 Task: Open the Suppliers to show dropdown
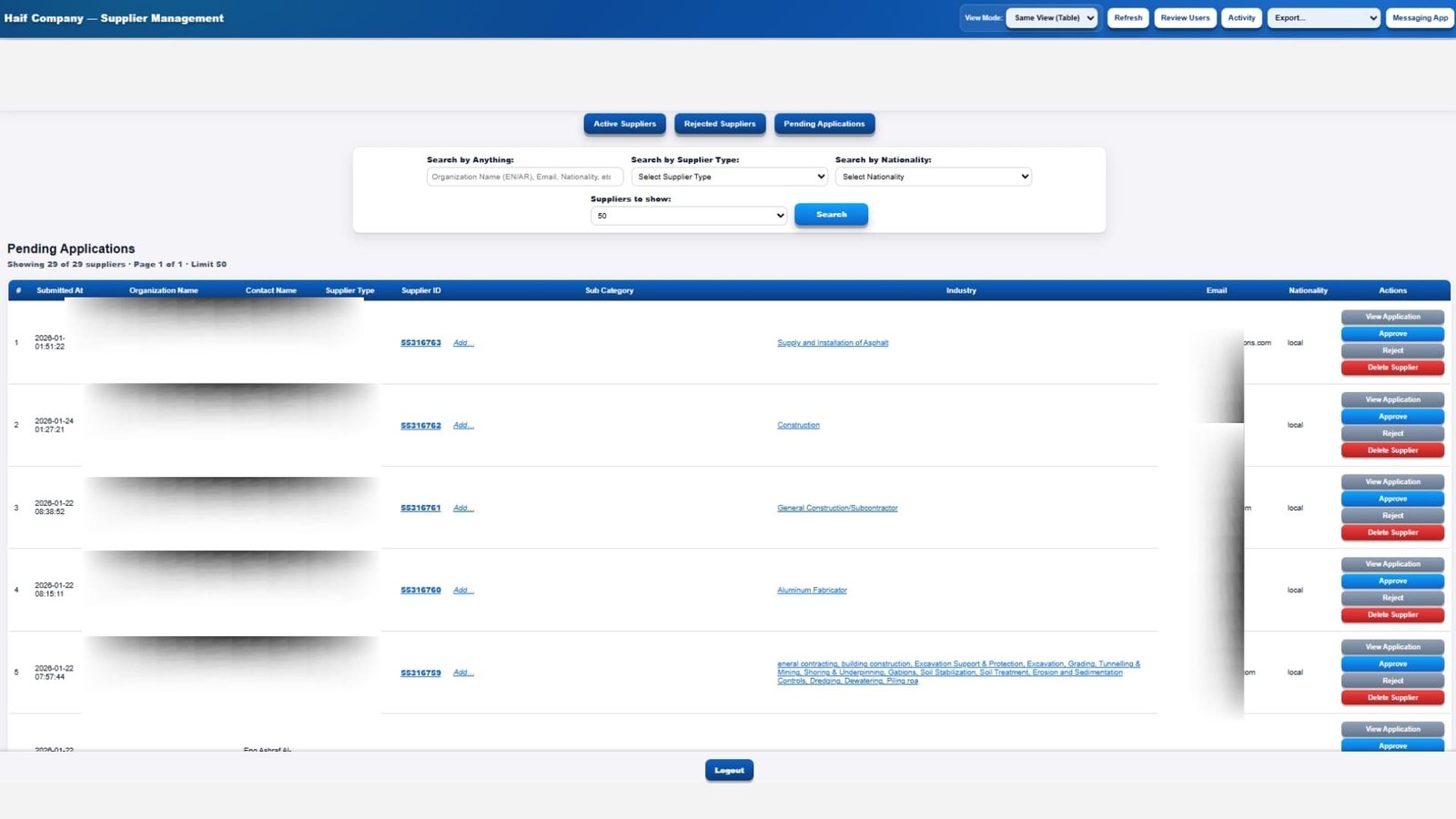[x=688, y=216]
